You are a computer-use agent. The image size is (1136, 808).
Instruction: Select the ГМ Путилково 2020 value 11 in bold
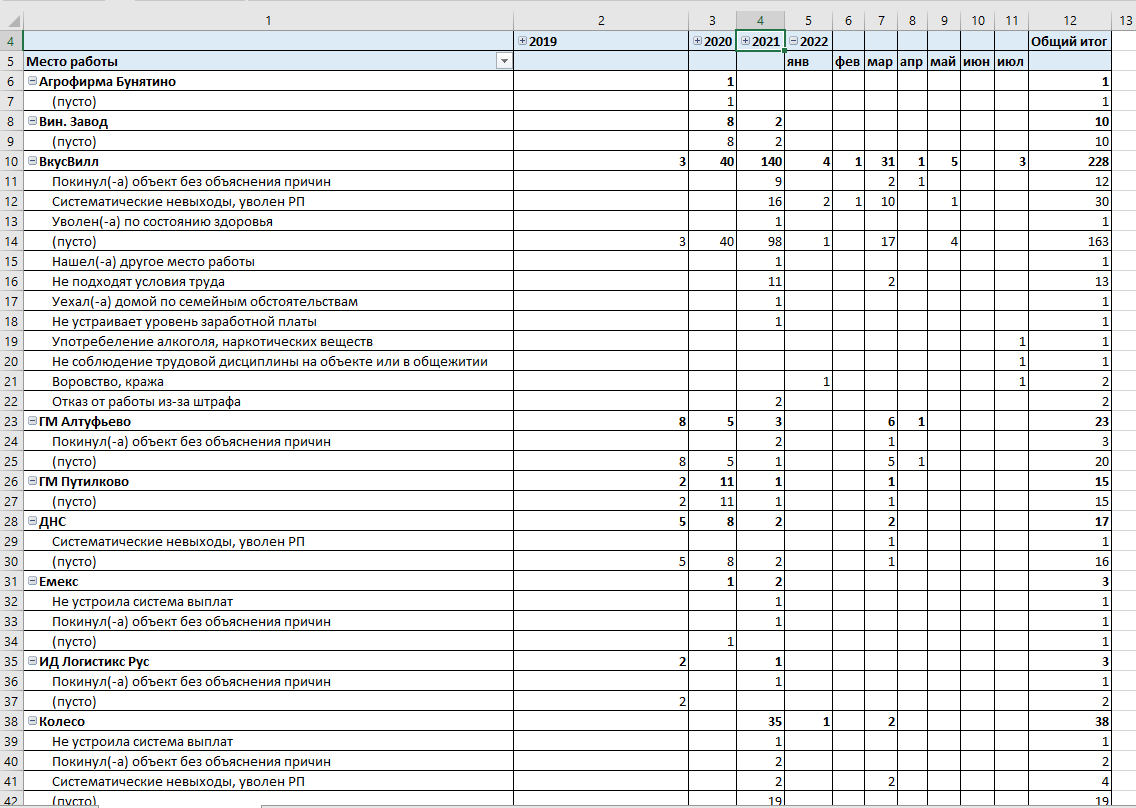coord(712,482)
